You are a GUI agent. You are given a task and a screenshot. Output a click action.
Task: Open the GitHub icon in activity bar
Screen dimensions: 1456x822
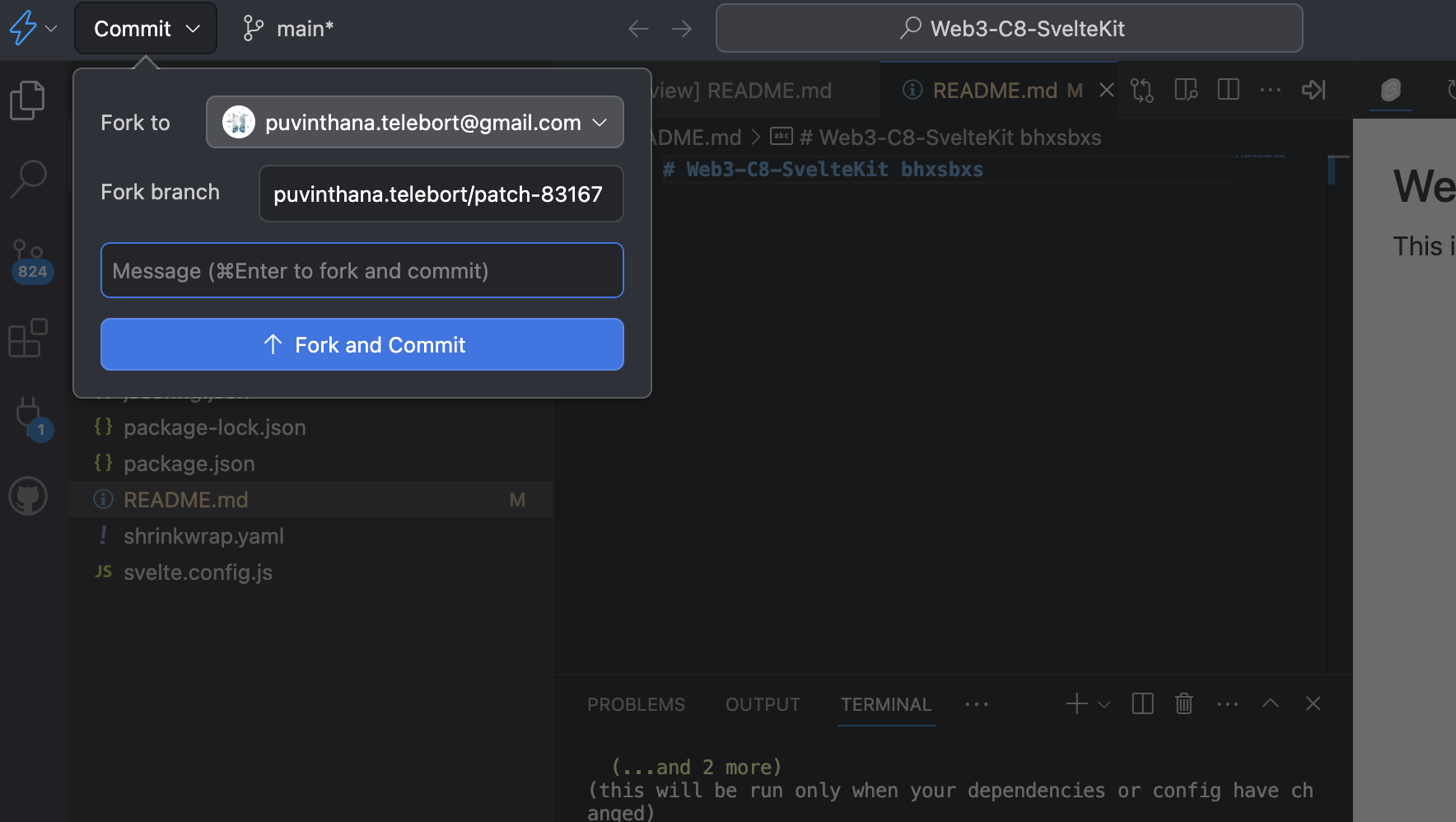coord(28,497)
